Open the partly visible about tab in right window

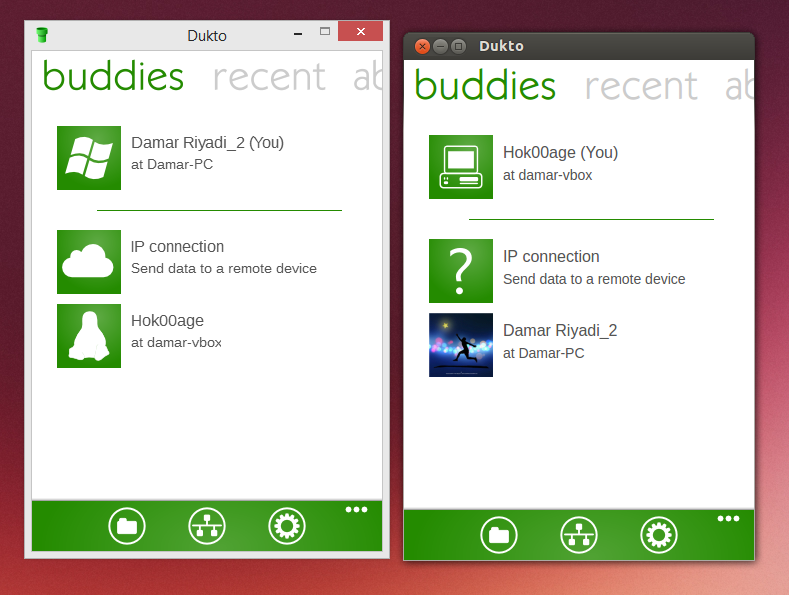(739, 86)
